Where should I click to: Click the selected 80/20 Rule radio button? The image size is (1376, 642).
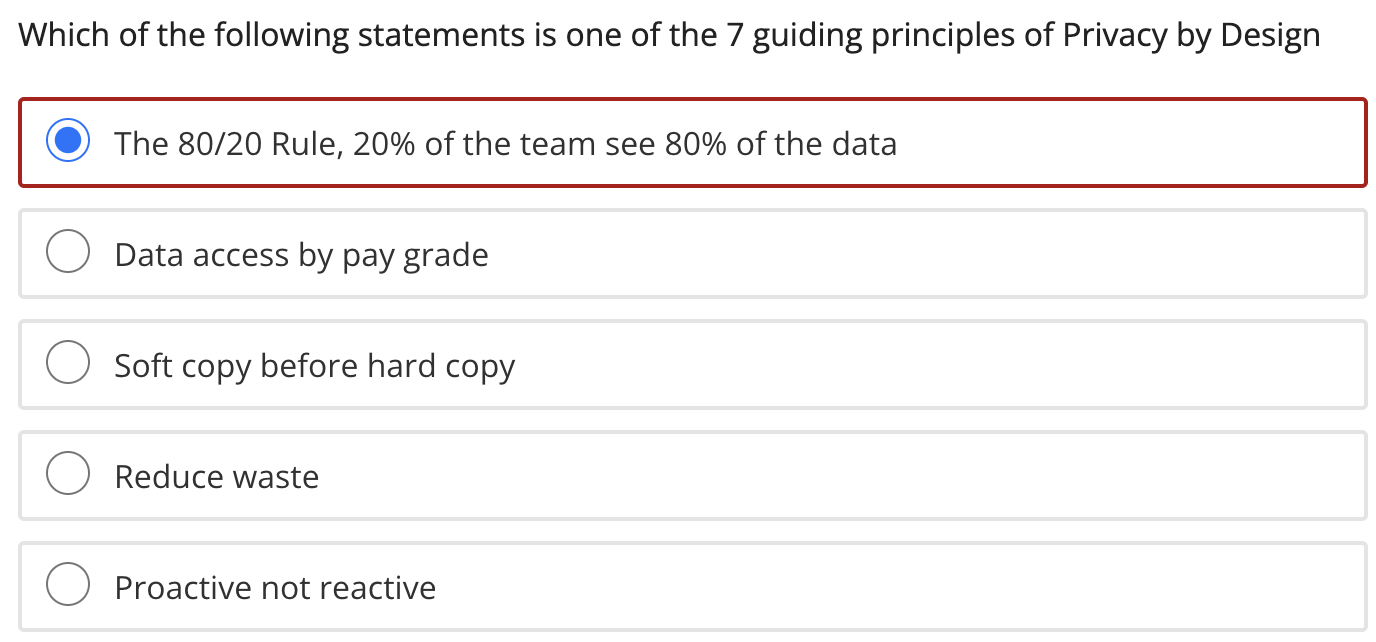pos(68,143)
